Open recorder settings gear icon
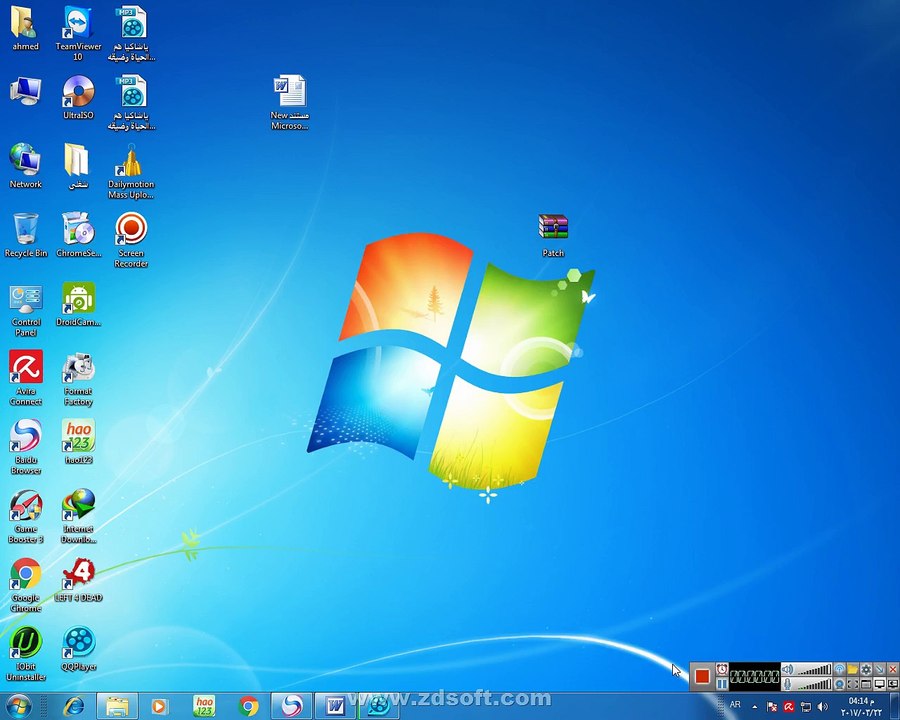 (866, 669)
